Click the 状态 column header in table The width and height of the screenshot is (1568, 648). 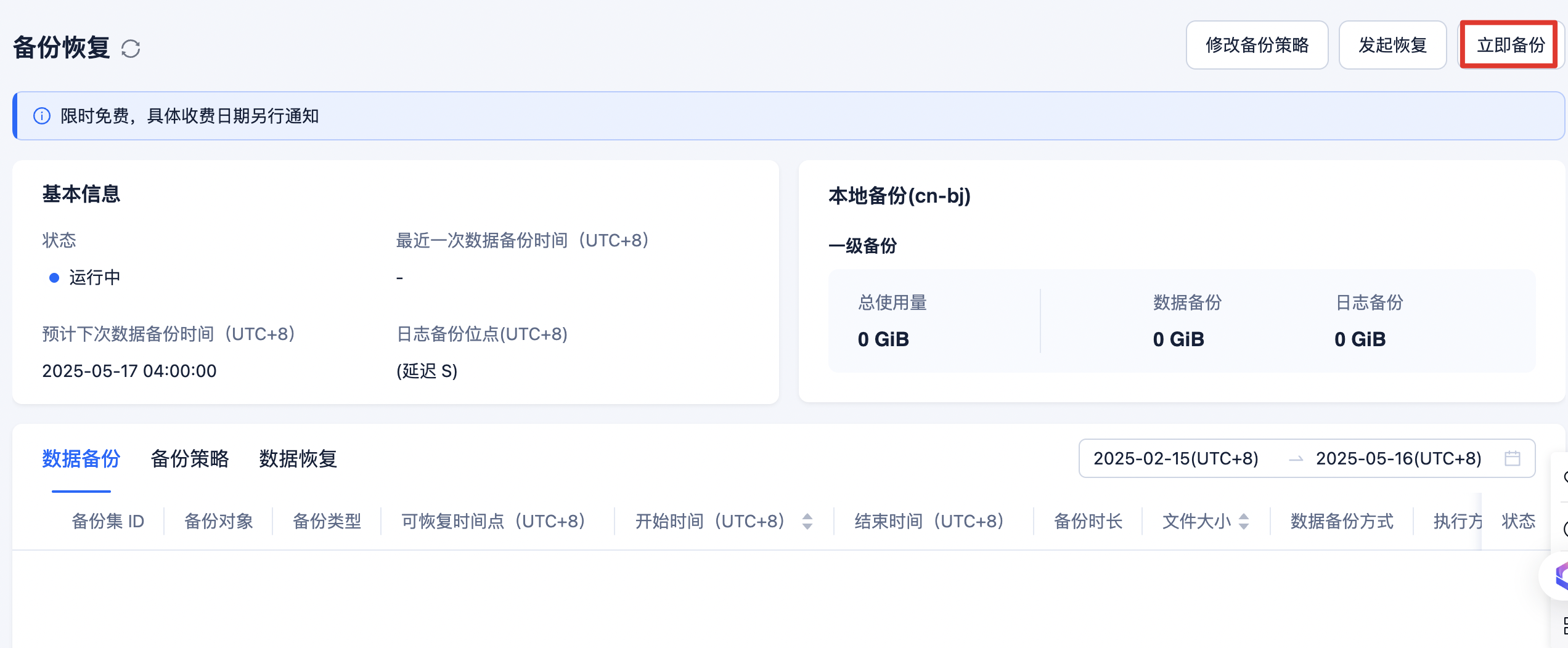[1518, 521]
